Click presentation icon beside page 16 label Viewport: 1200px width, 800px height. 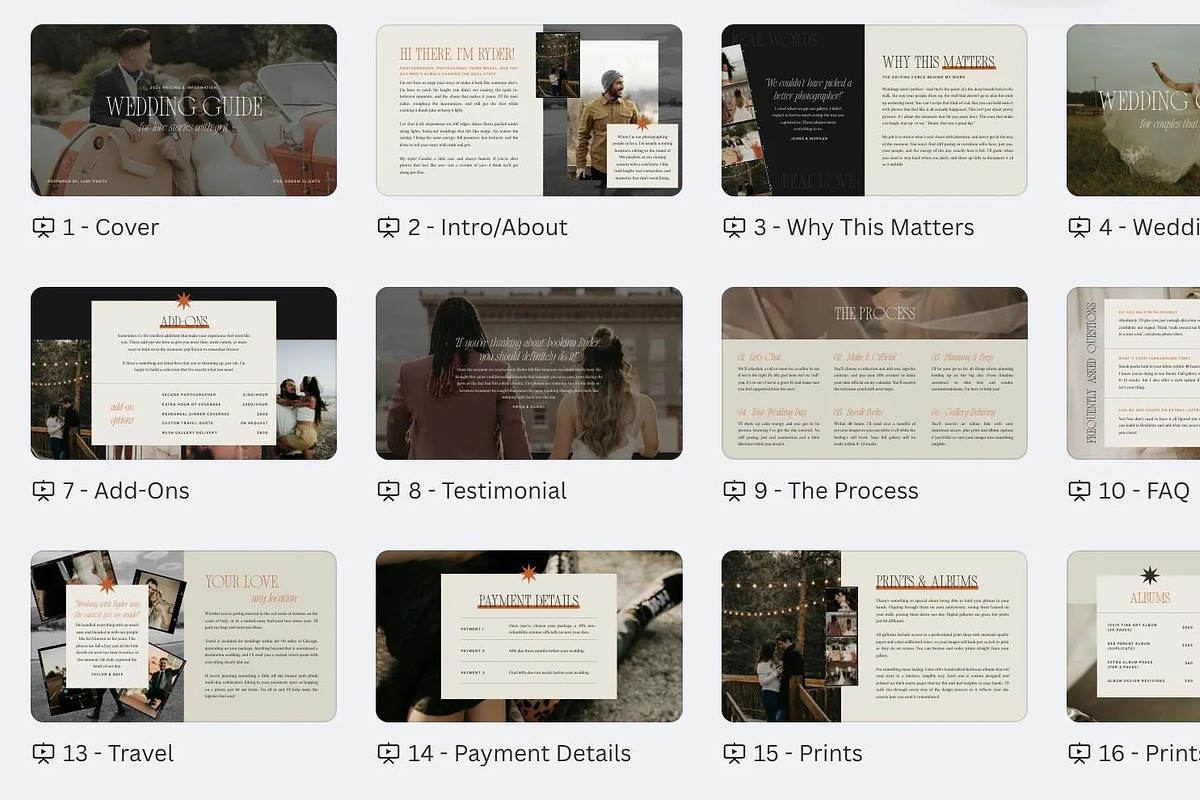(x=1079, y=753)
